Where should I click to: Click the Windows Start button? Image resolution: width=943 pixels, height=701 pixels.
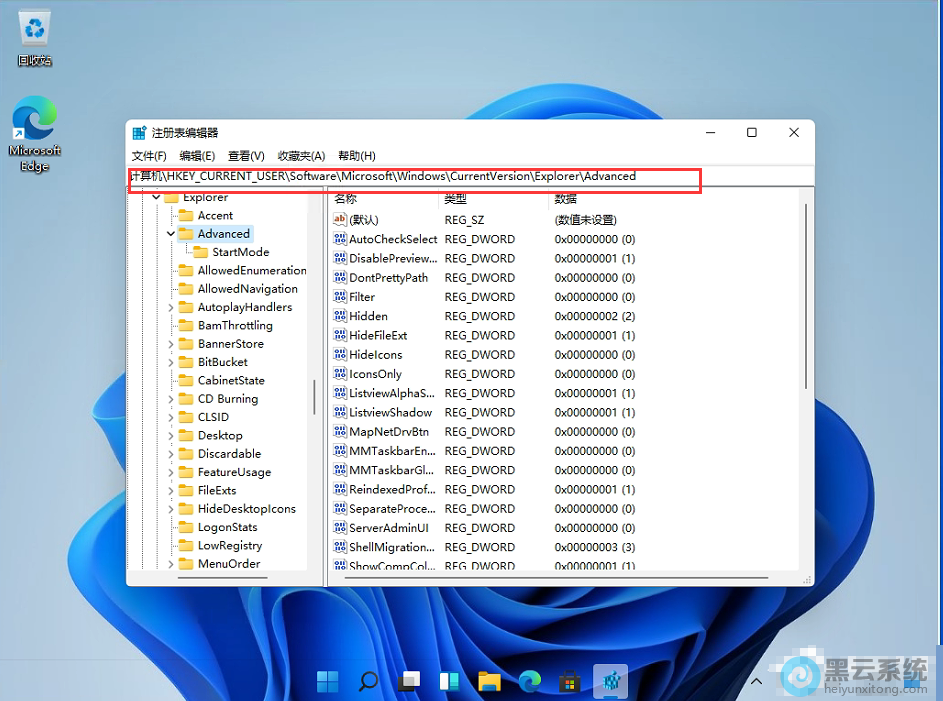[328, 682]
